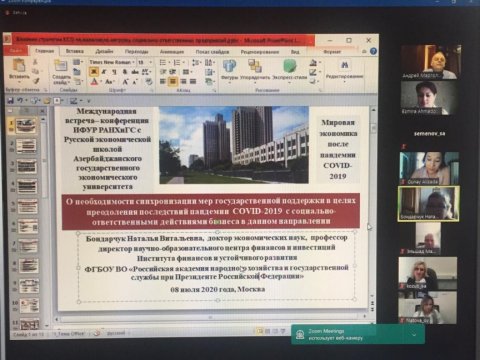Click the bulleted list icon
The height and width of the screenshot is (360, 480).
(x=163, y=62)
